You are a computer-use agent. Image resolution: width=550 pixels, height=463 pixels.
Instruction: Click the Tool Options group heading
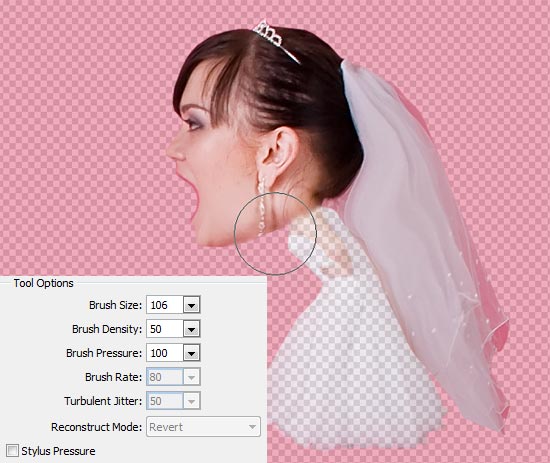click(43, 283)
